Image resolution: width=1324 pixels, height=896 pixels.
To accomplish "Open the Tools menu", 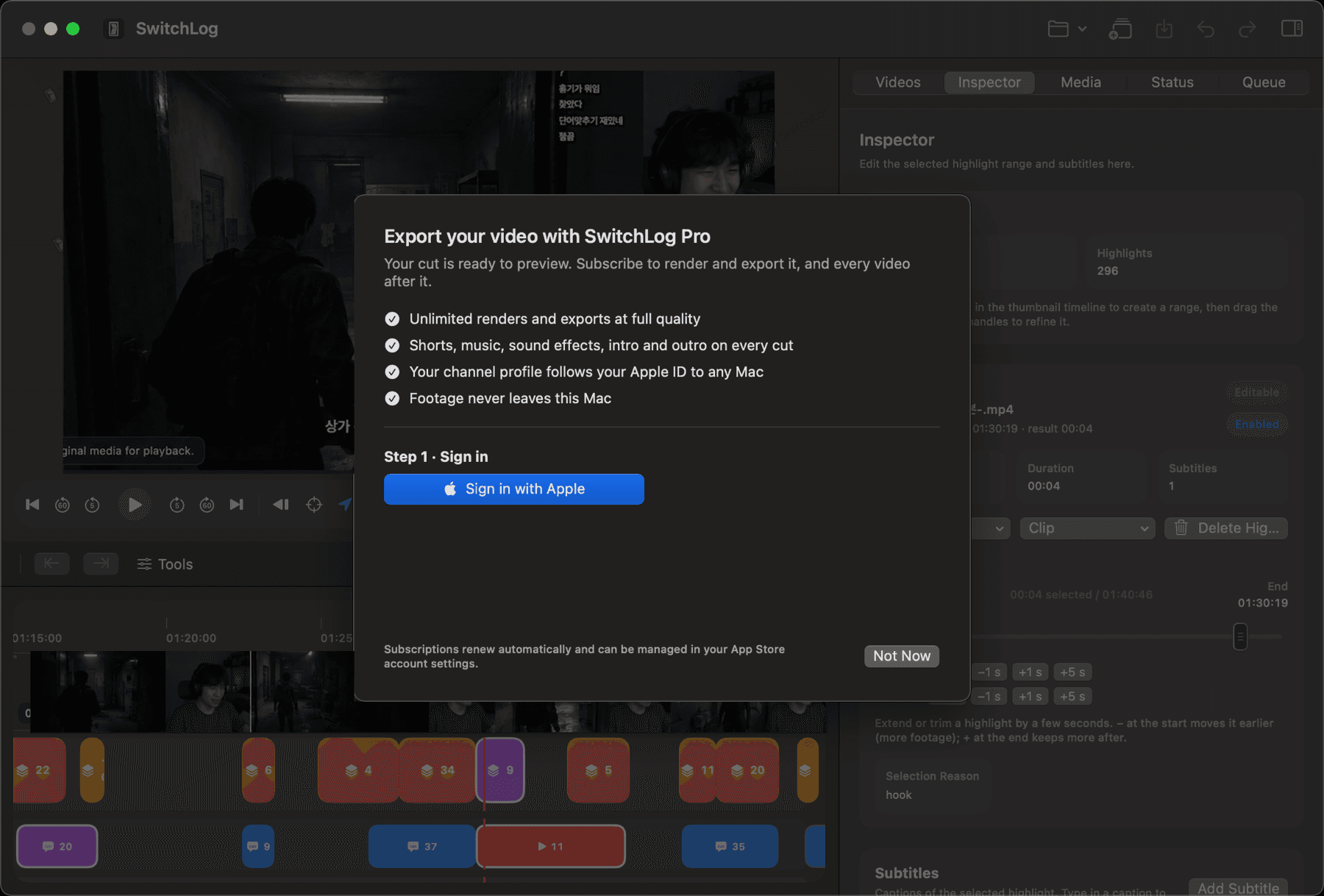I will click(165, 564).
